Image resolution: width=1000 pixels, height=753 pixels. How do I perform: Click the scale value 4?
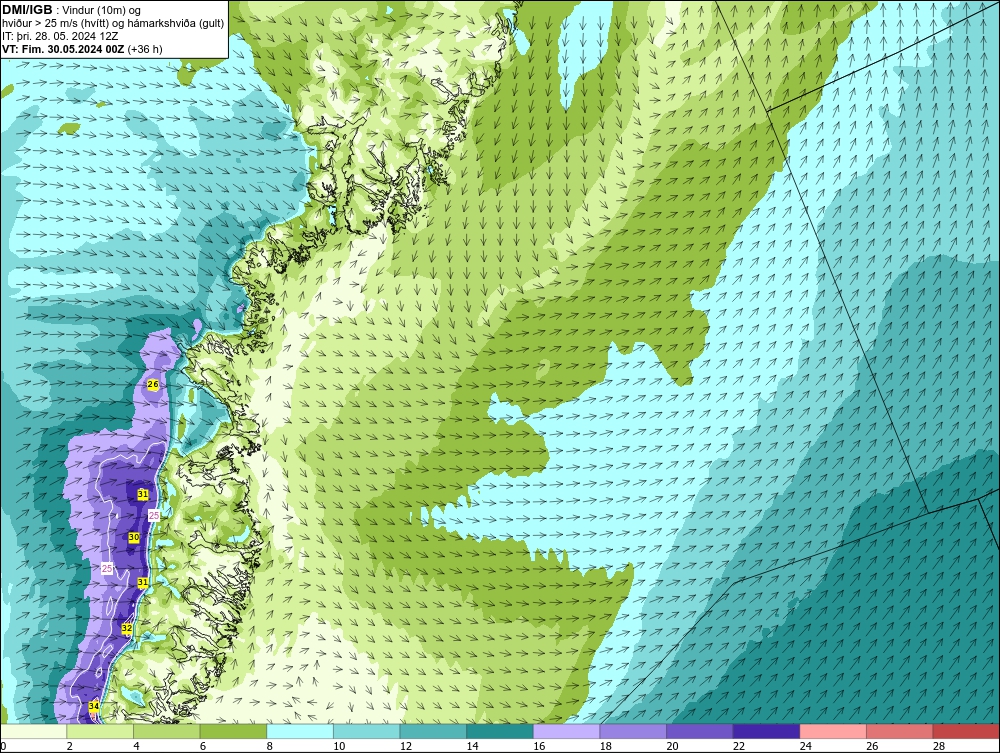point(136,746)
